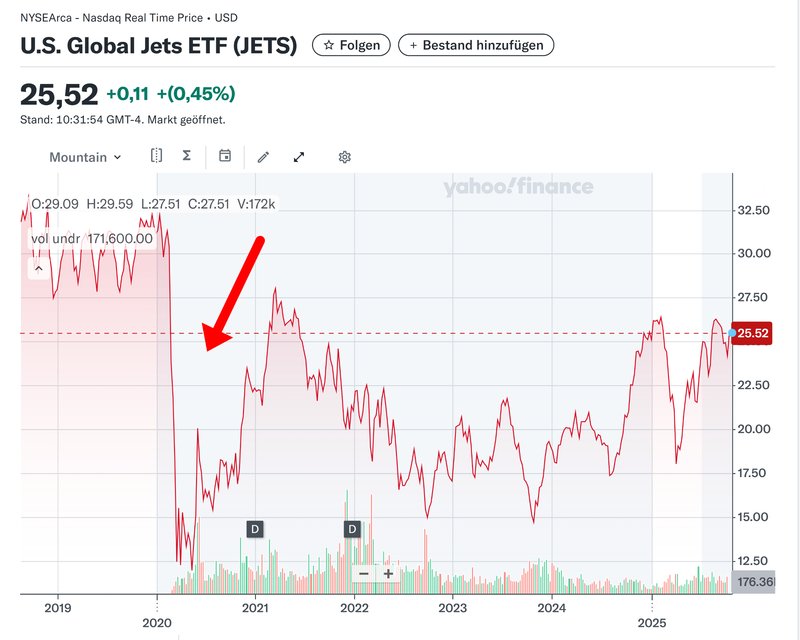
Task: Open the calendar events icon
Action: click(x=225, y=156)
